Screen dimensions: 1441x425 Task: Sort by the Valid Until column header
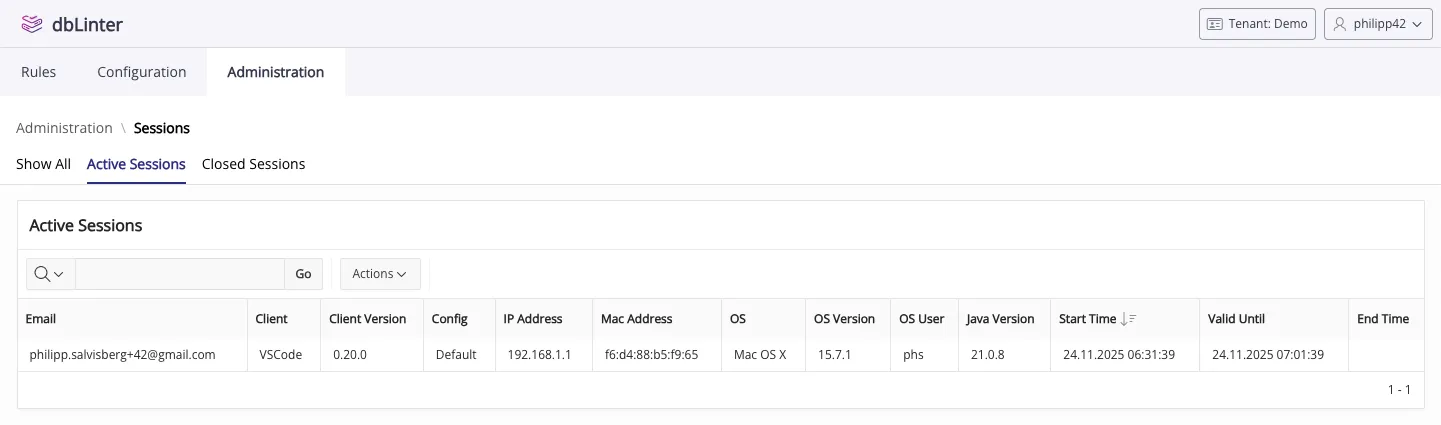(x=1236, y=319)
